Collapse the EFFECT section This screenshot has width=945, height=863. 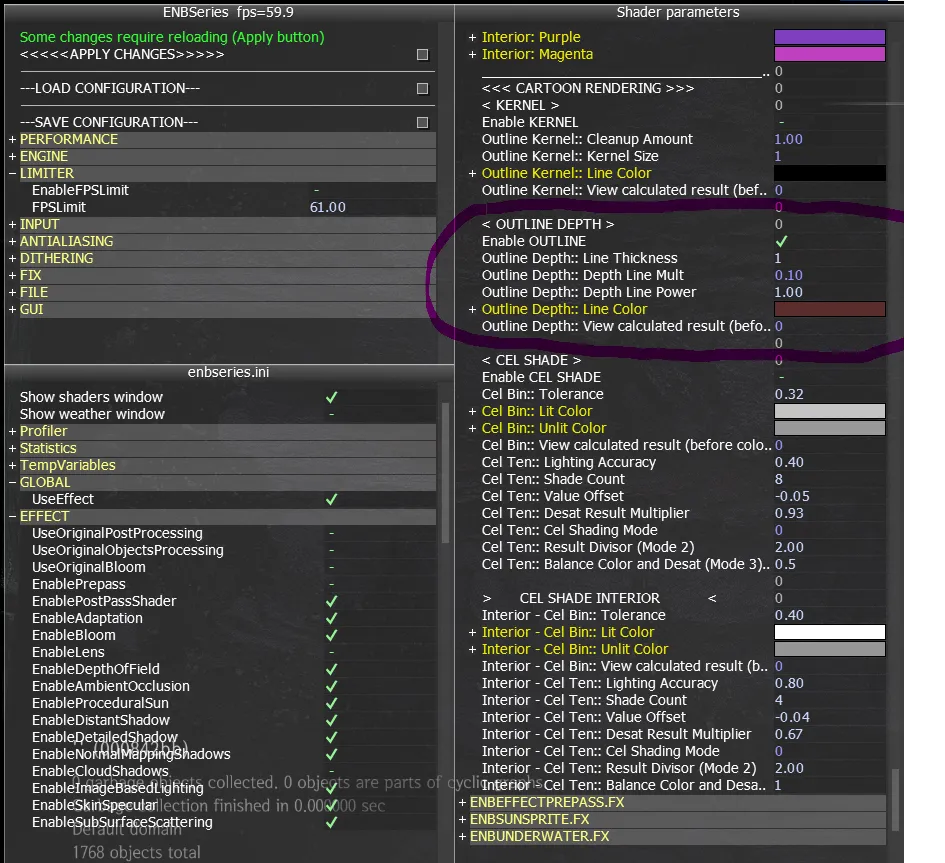click(12, 516)
